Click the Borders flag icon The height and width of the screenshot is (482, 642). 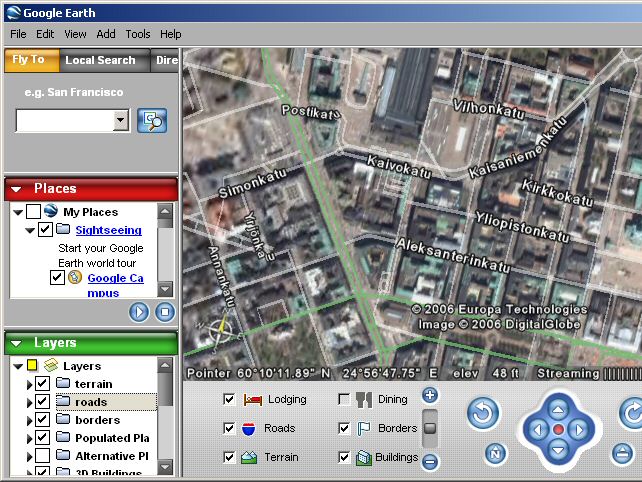click(364, 429)
